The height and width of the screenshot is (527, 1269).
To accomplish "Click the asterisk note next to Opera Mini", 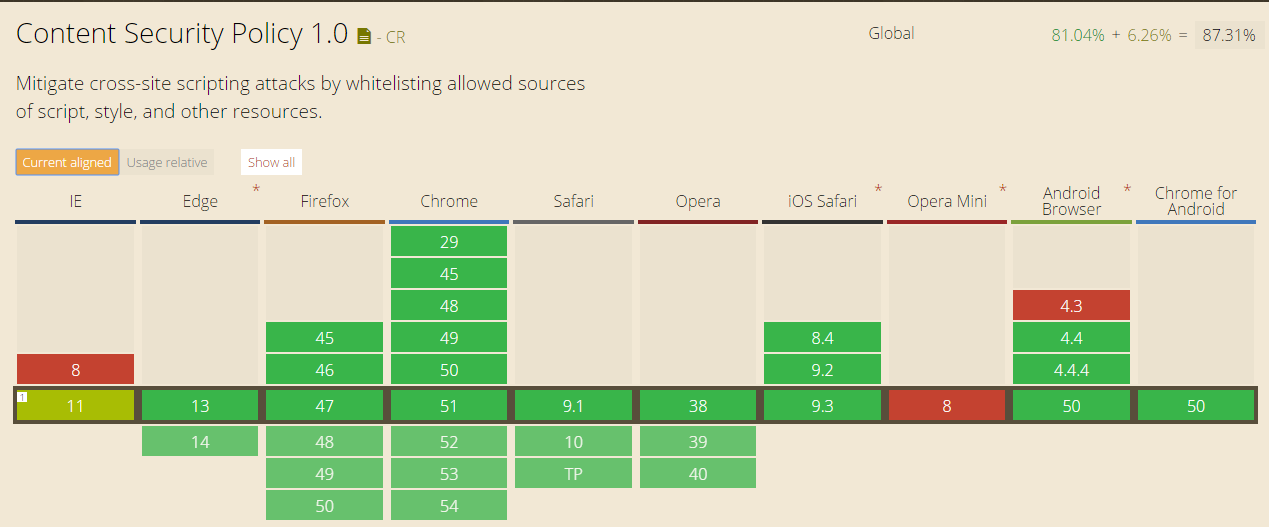I will pos(1002,189).
